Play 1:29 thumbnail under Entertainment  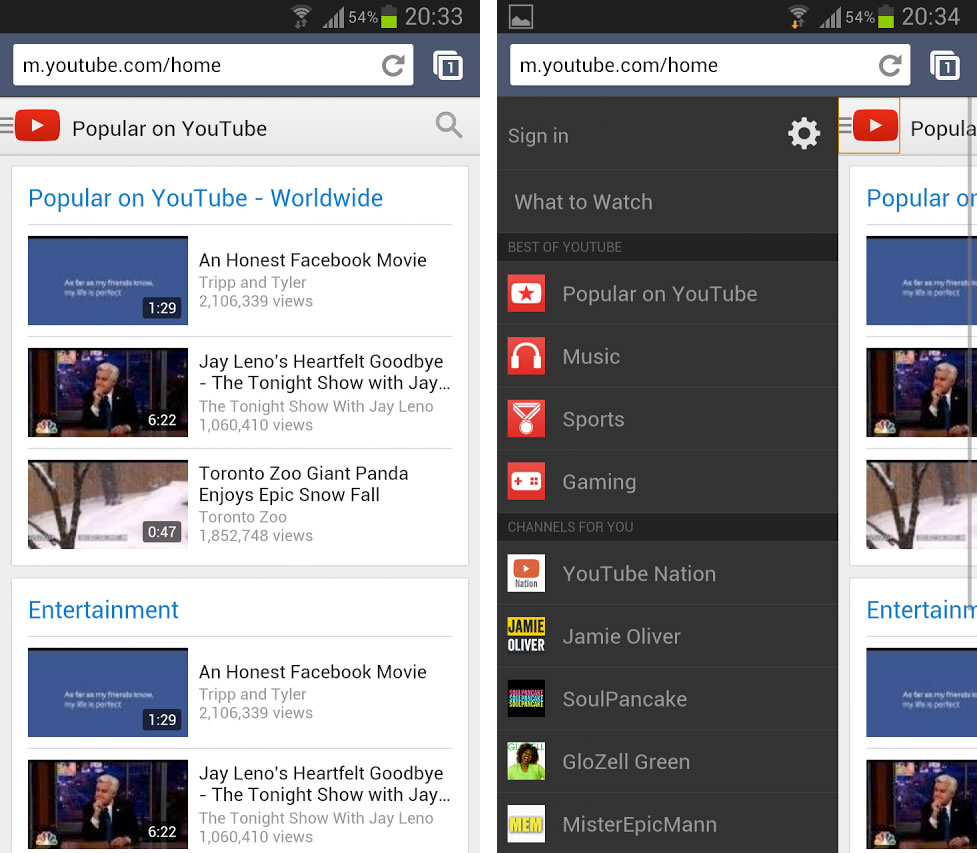tap(108, 692)
